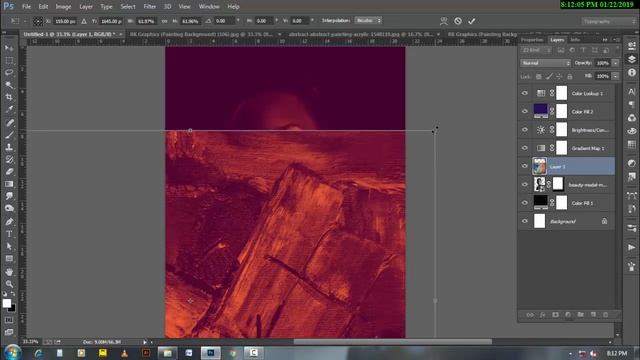
Task: Open the File menu
Action: [27, 7]
